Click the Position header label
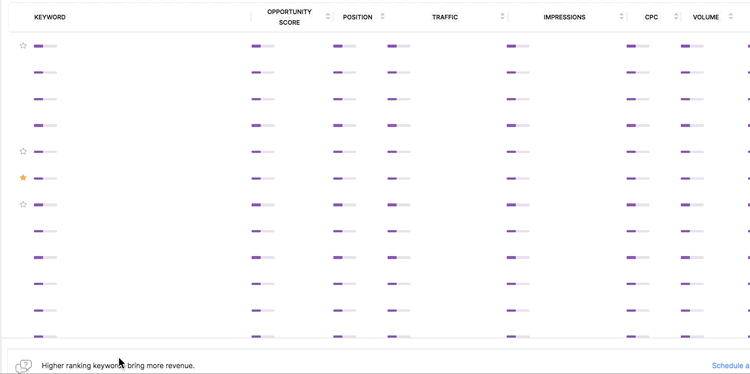 point(357,17)
